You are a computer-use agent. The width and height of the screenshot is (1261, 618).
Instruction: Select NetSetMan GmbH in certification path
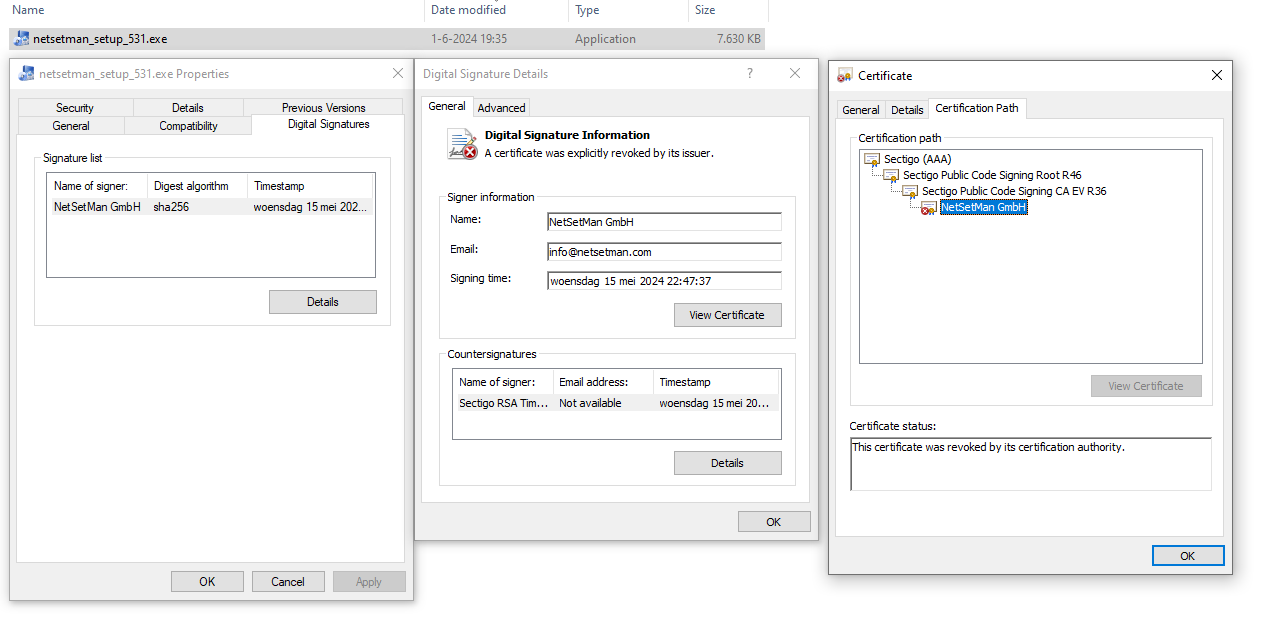[984, 207]
